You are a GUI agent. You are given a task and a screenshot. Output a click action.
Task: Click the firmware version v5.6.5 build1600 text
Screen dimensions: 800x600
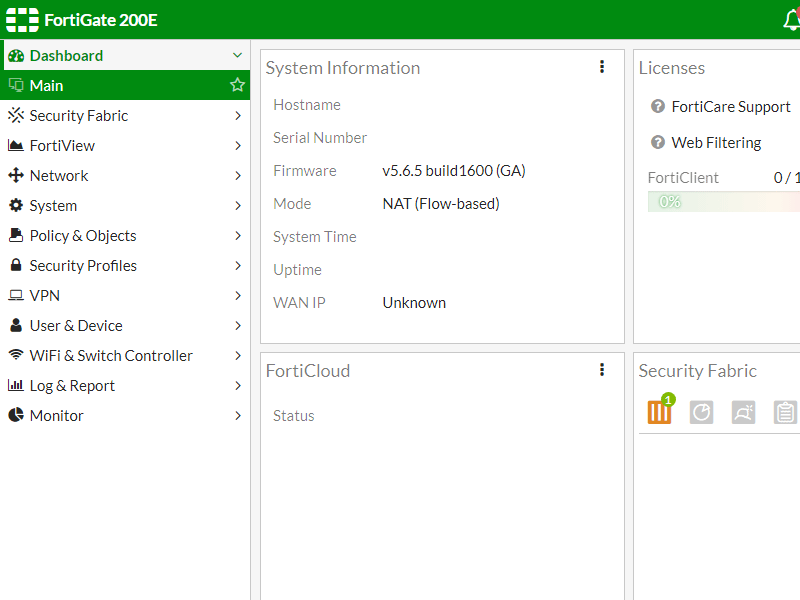(453, 171)
